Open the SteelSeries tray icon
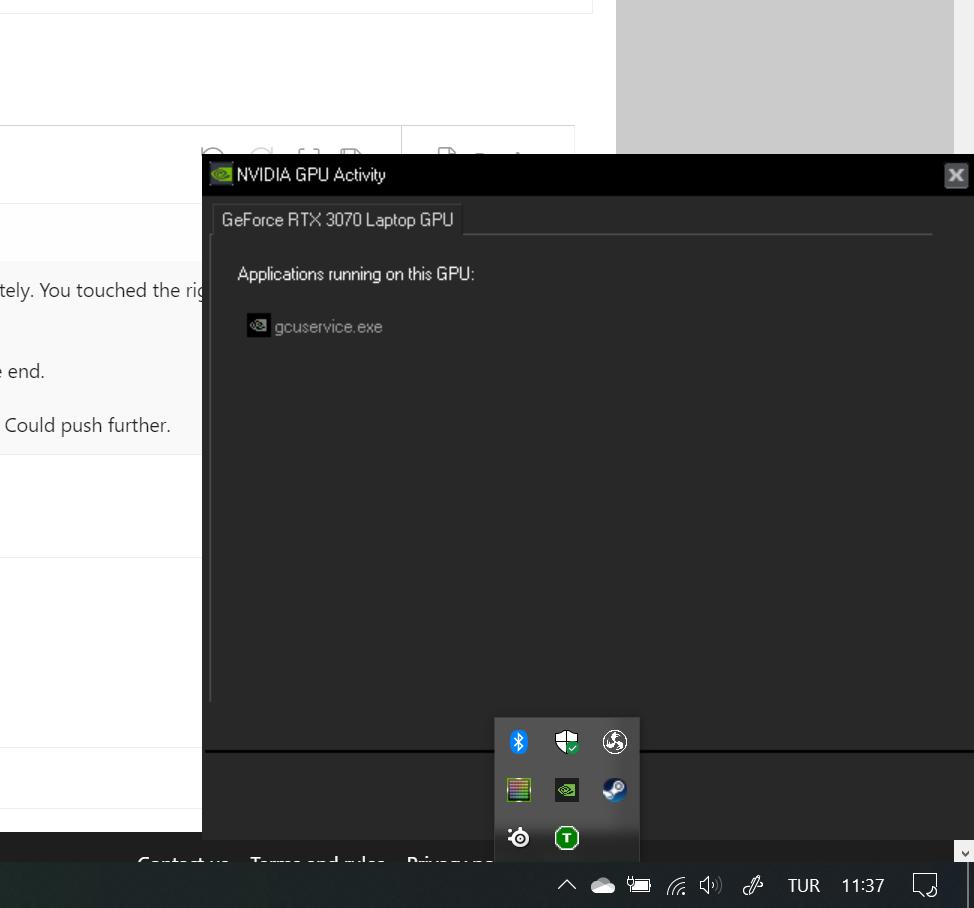This screenshot has width=974, height=908. pyautogui.click(x=519, y=838)
